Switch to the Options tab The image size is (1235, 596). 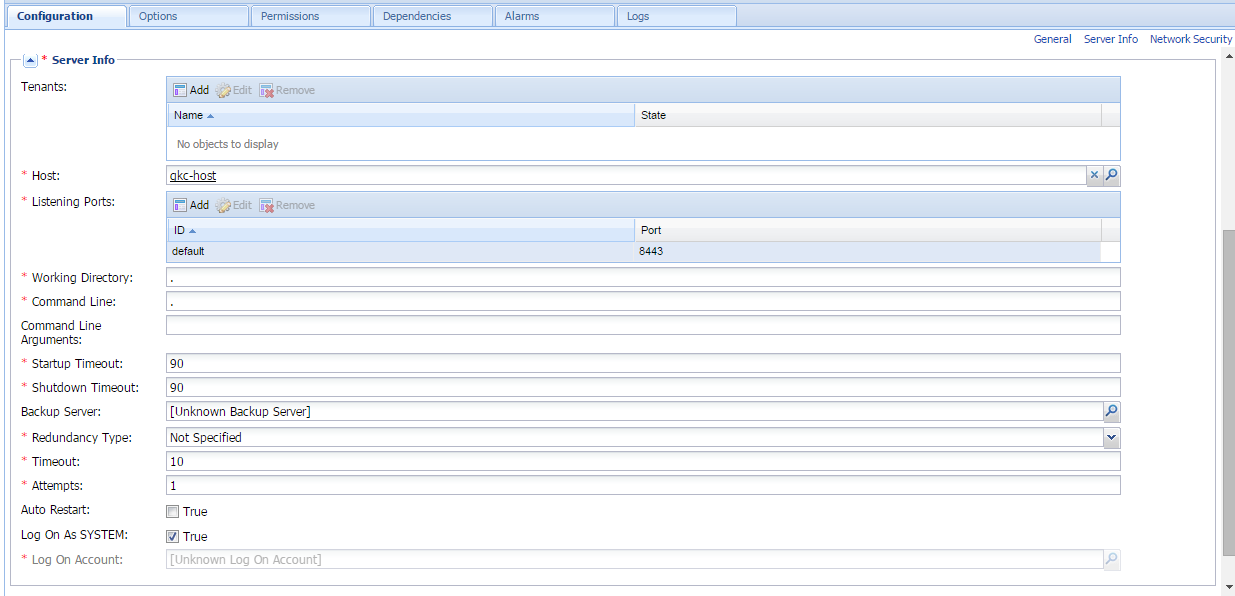pyautogui.click(x=188, y=16)
